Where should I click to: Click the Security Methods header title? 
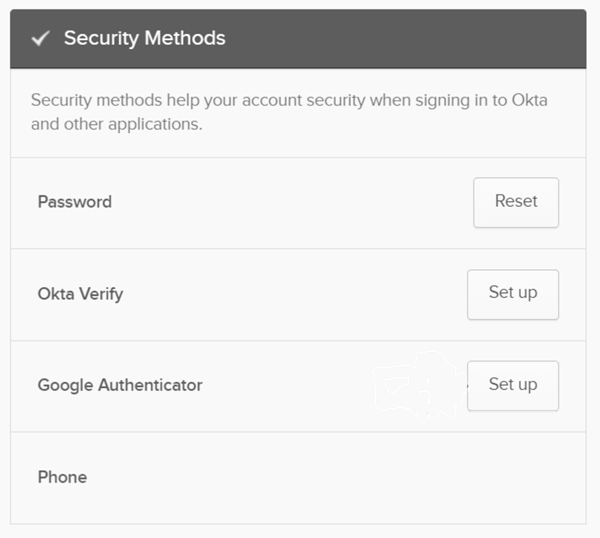tap(144, 39)
